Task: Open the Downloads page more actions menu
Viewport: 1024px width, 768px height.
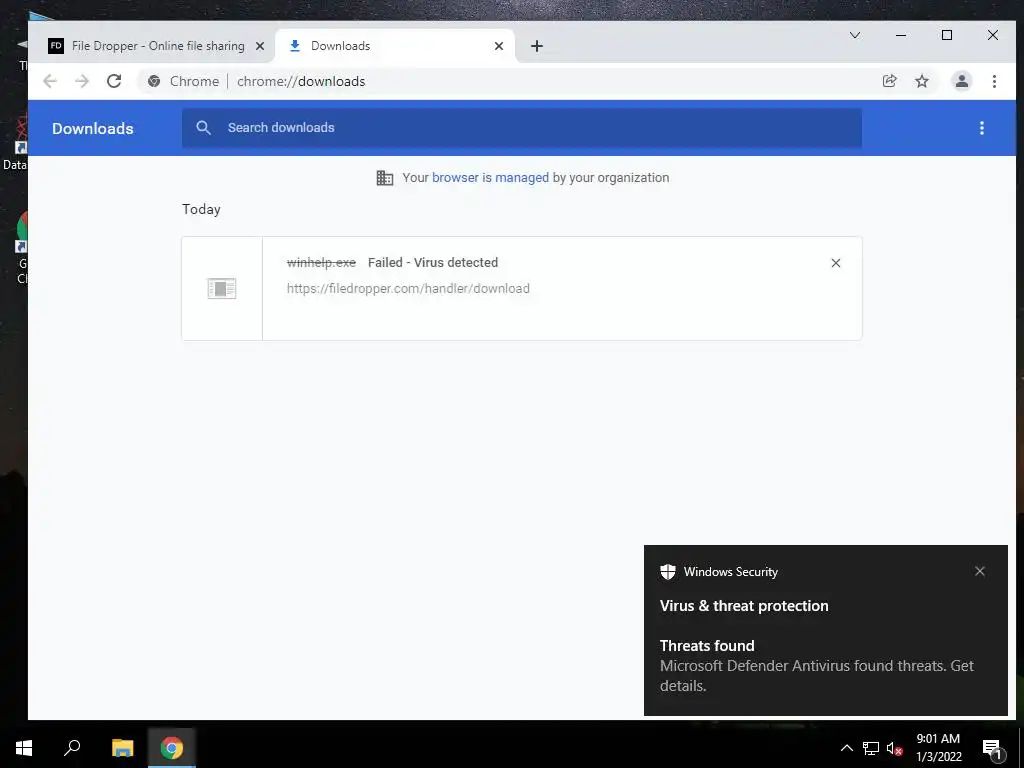Action: tap(982, 128)
